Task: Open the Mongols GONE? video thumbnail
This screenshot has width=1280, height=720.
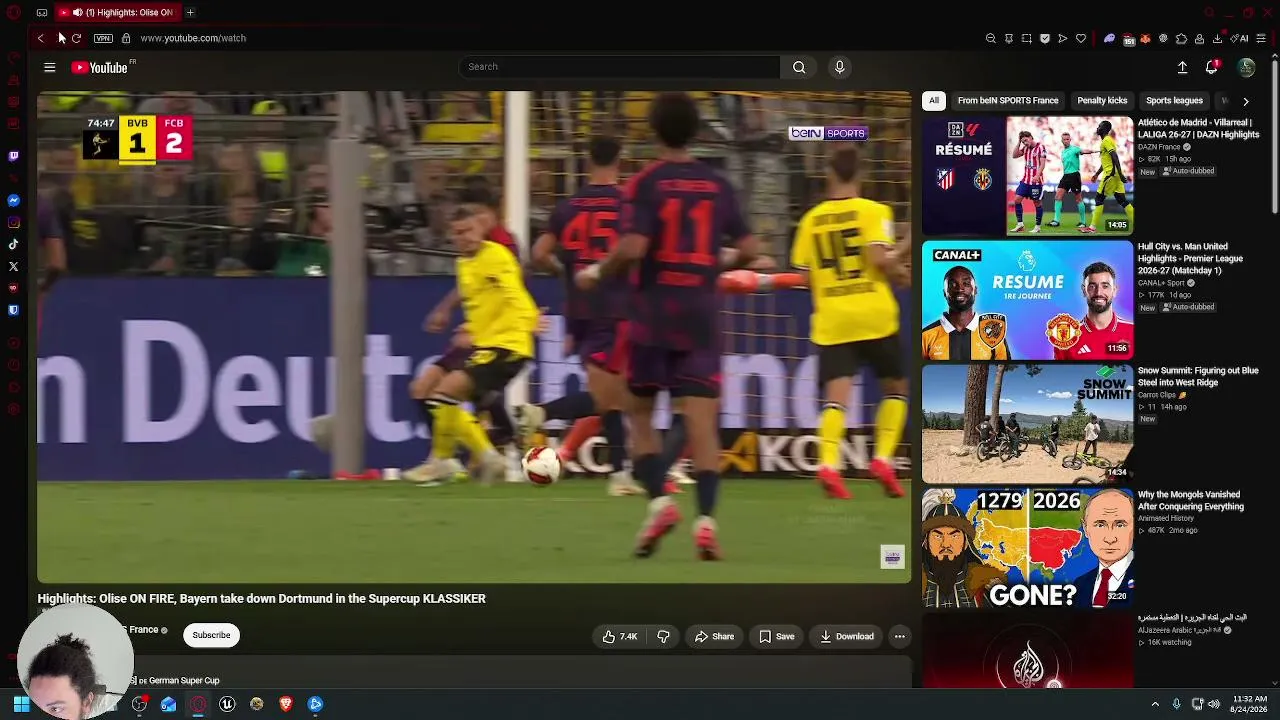Action: (1028, 547)
